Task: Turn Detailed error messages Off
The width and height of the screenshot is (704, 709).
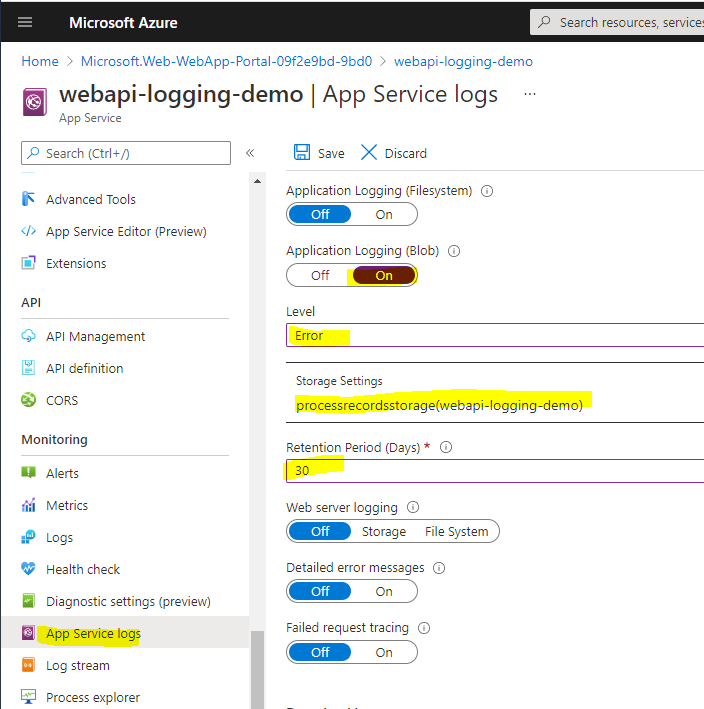Action: point(320,591)
